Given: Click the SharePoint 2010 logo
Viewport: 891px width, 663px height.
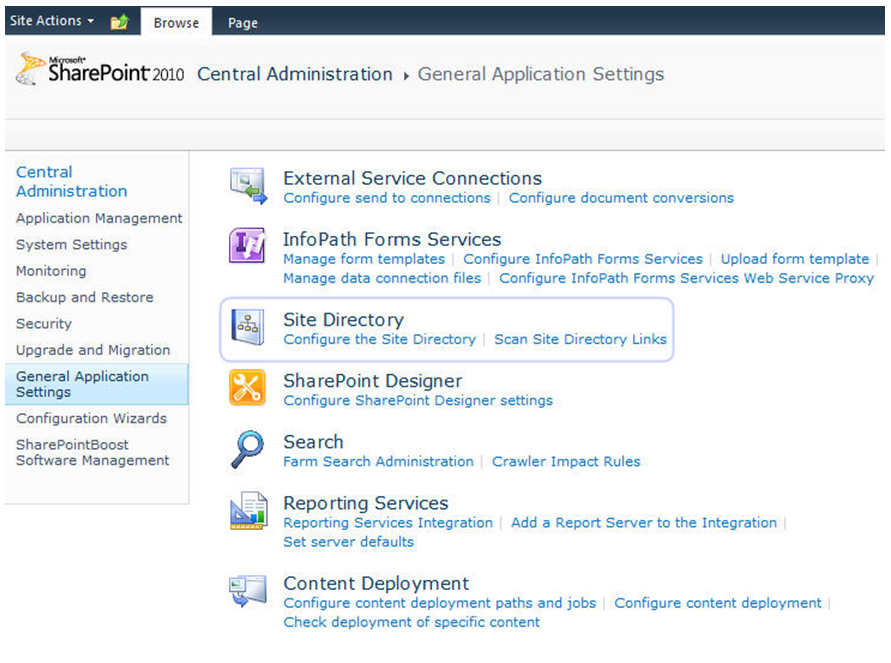Looking at the screenshot, I should [x=100, y=70].
